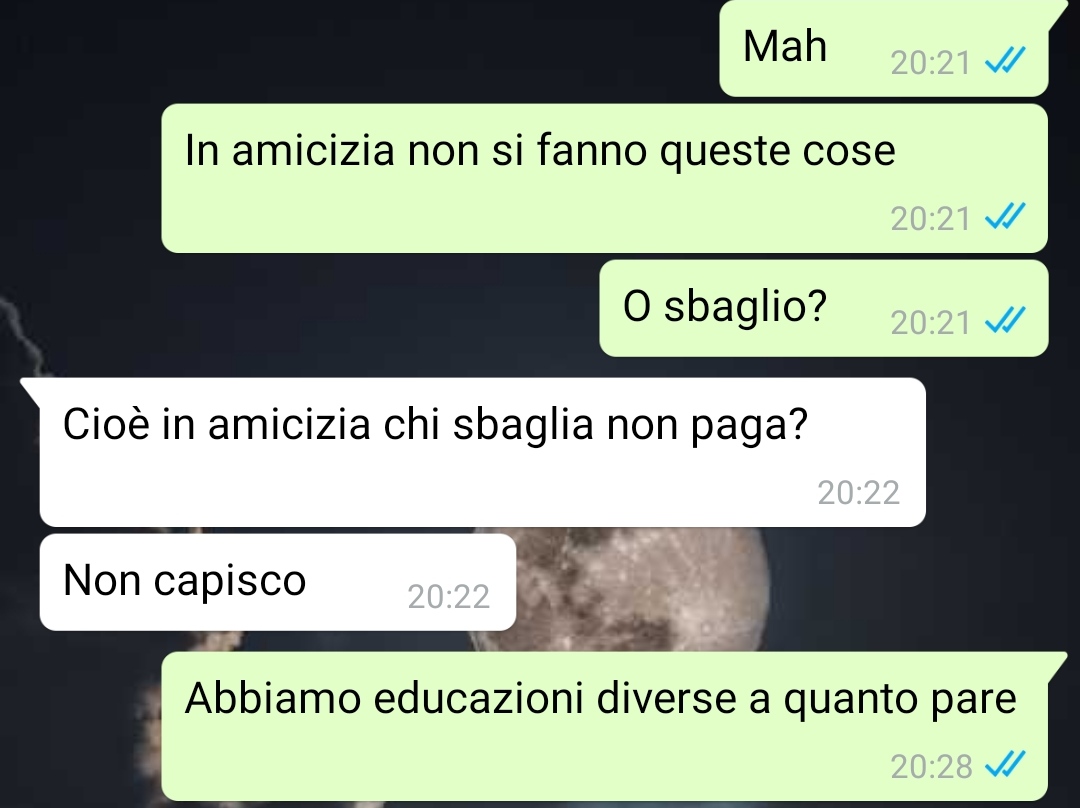
Task: Select the "Mah" message bubble
Action: tap(884, 48)
